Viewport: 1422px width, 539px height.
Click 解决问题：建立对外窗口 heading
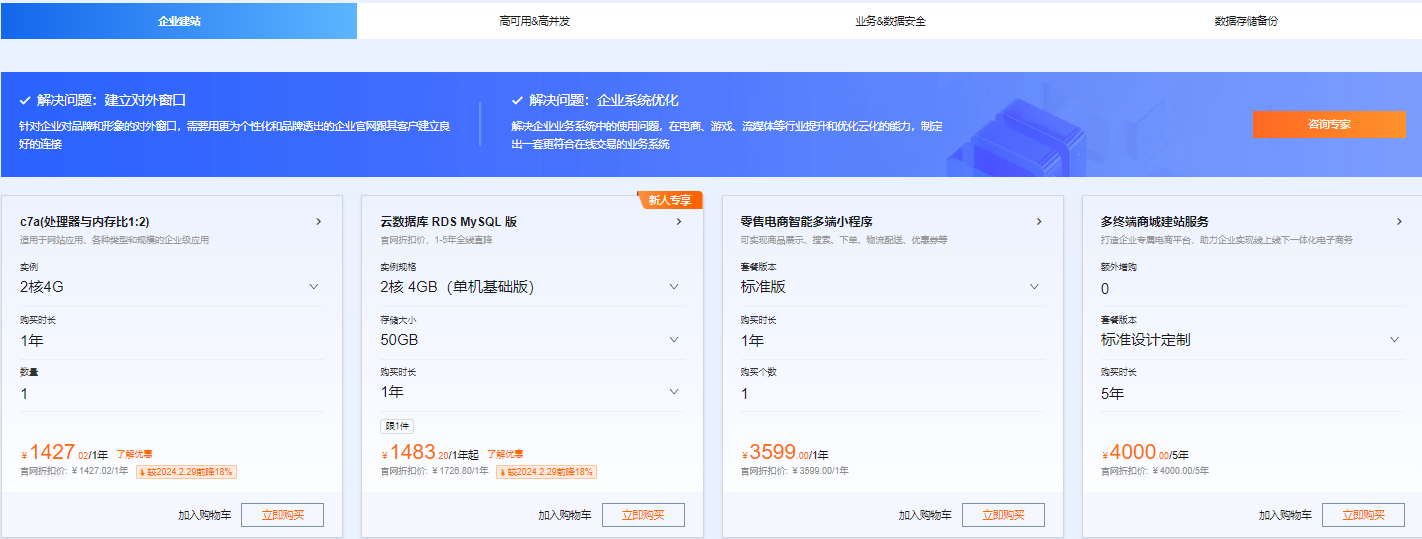point(112,100)
